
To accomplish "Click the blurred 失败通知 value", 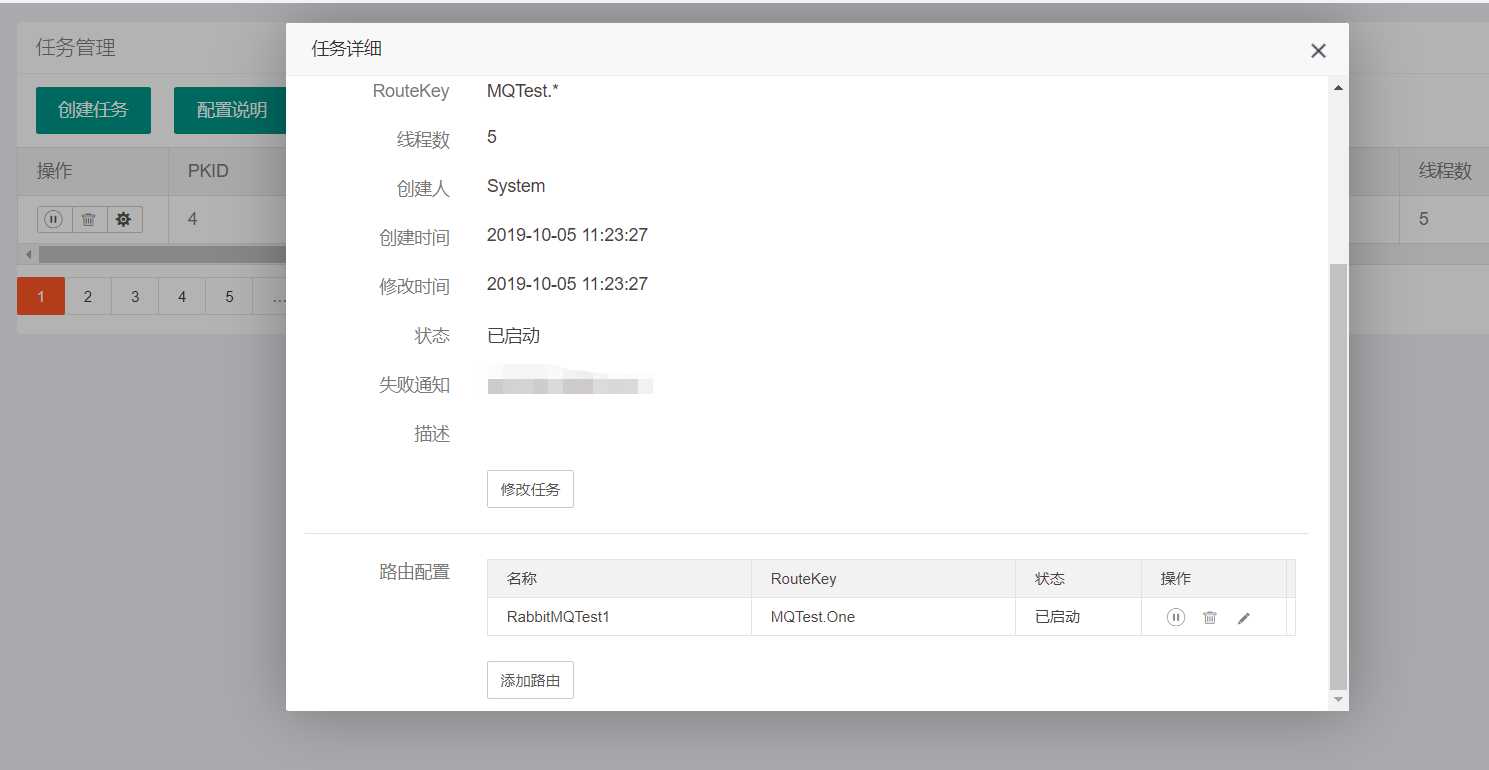I will tap(570, 385).
